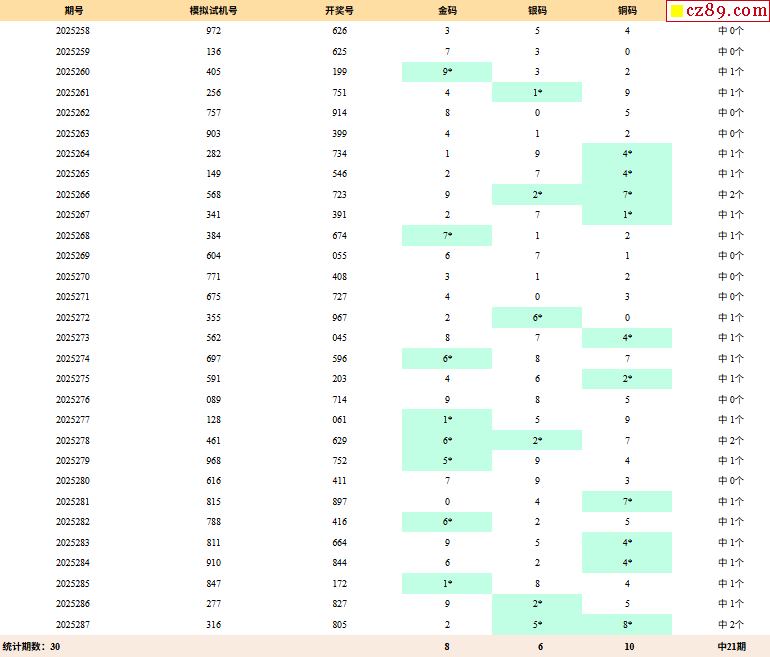
Task: Select 模拟试机号 value 089 in row 2025276
Action: [214, 399]
